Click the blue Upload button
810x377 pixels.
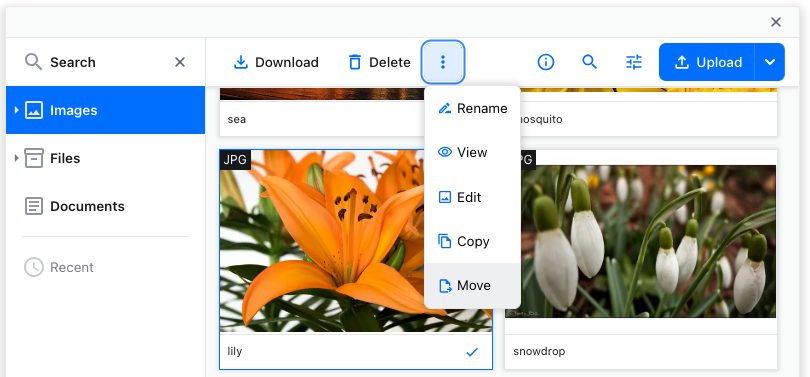tap(707, 62)
